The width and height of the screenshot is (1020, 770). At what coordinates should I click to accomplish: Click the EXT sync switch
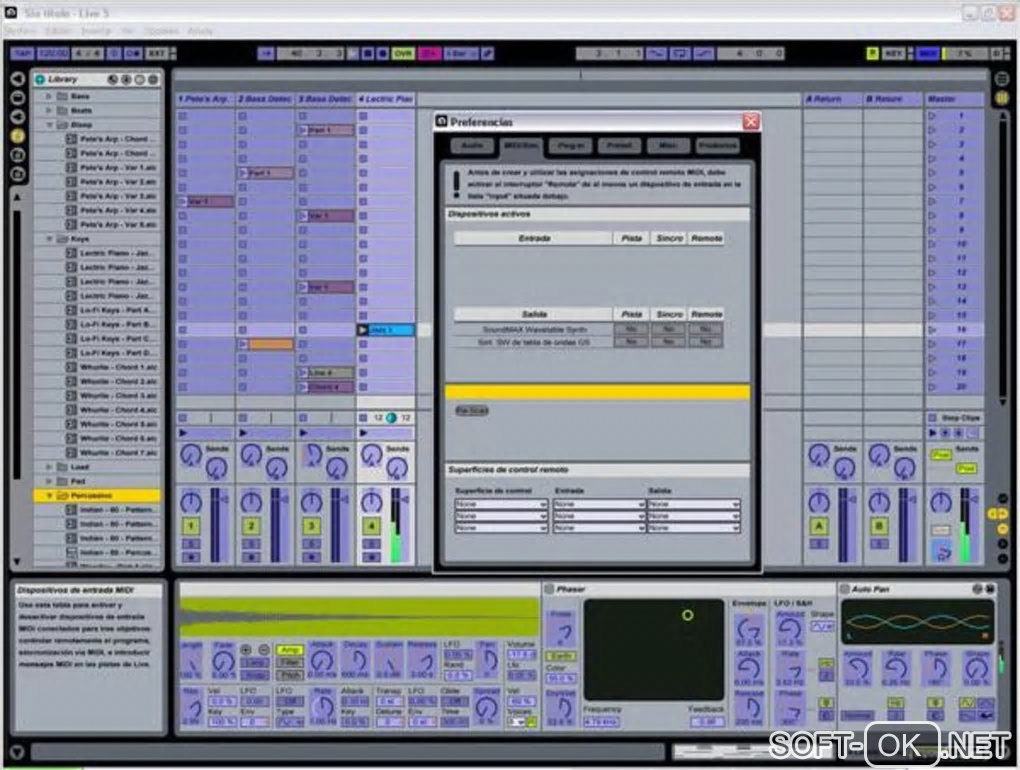(155, 53)
